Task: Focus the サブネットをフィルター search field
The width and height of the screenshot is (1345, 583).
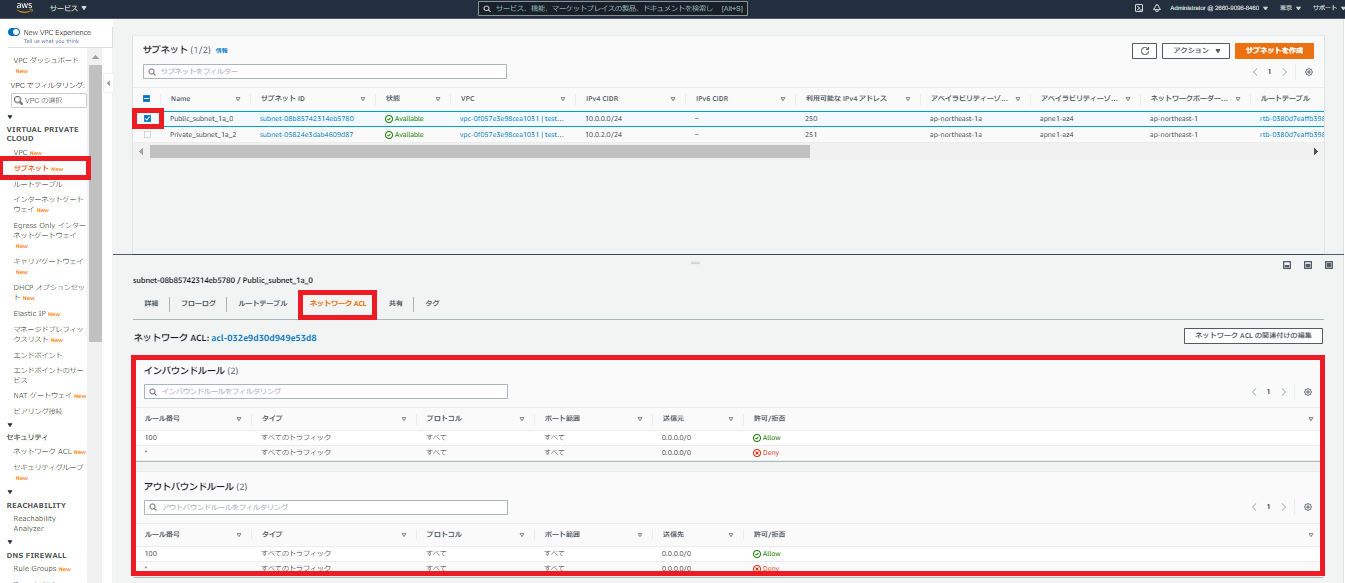Action: (325, 72)
